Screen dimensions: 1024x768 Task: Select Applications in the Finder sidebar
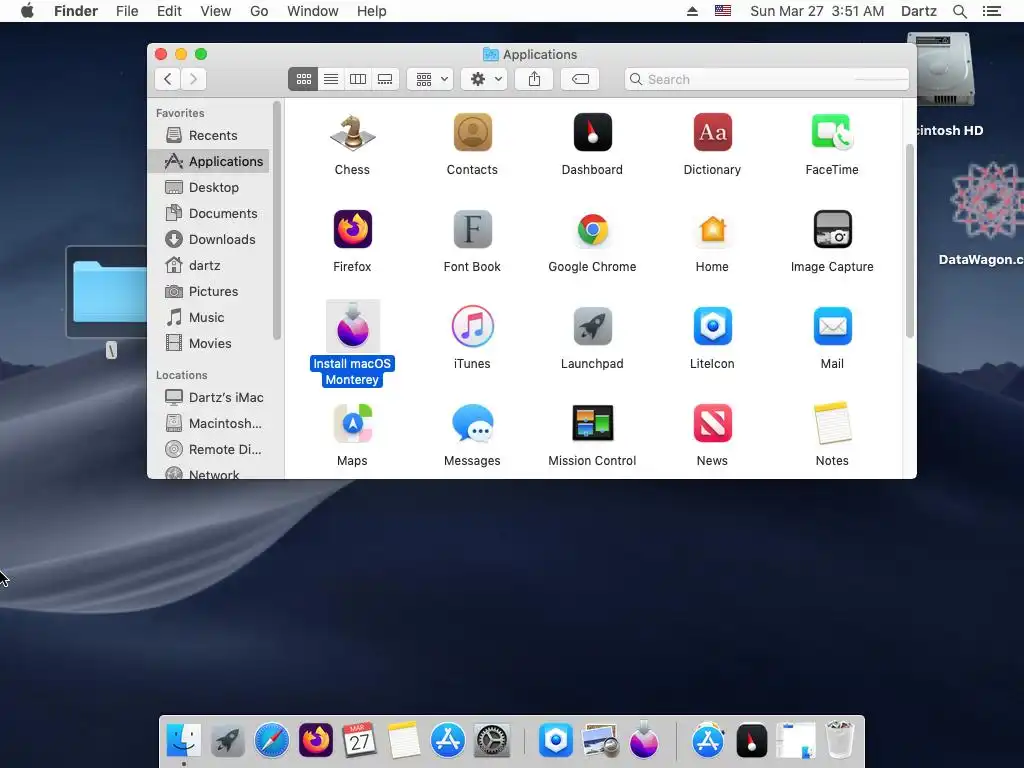(208, 161)
